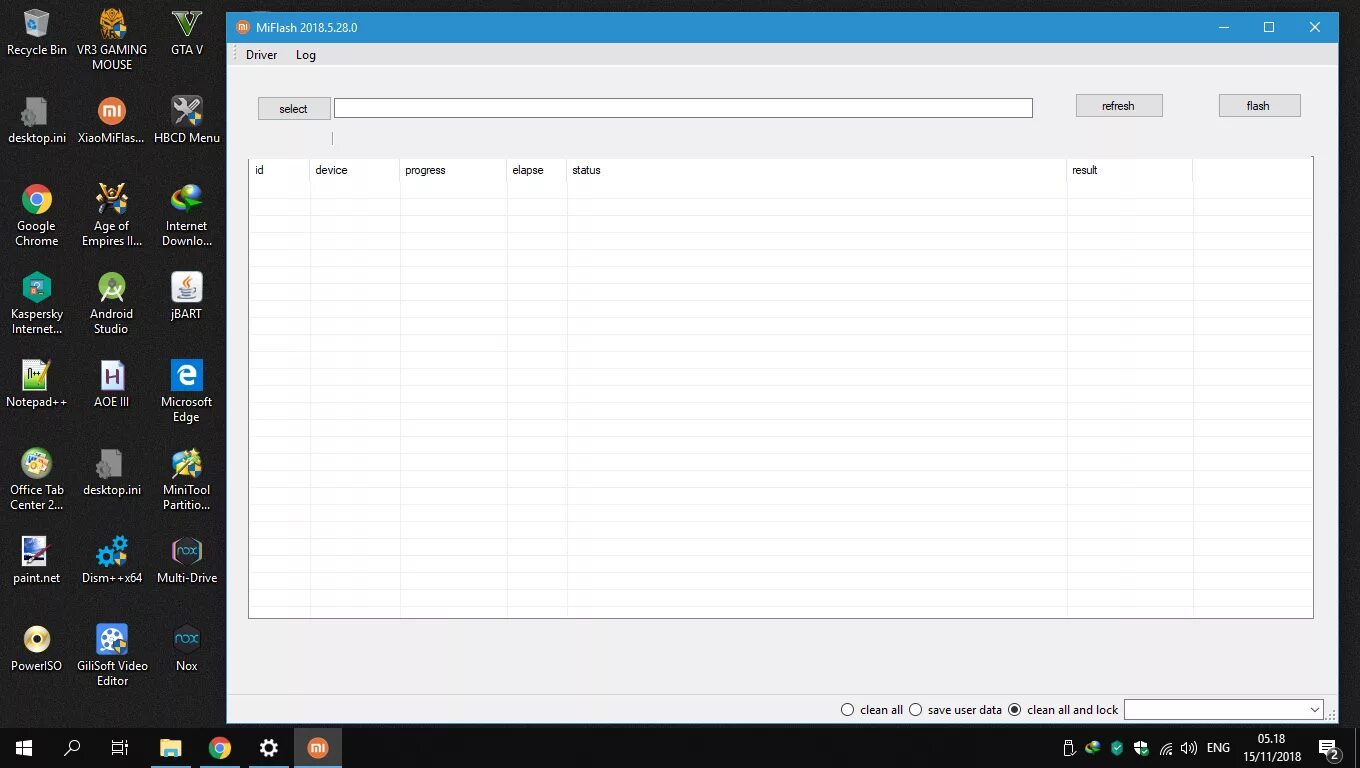Open the Driver menu in MiFlash
Image resolution: width=1360 pixels, height=768 pixels.
[x=261, y=55]
